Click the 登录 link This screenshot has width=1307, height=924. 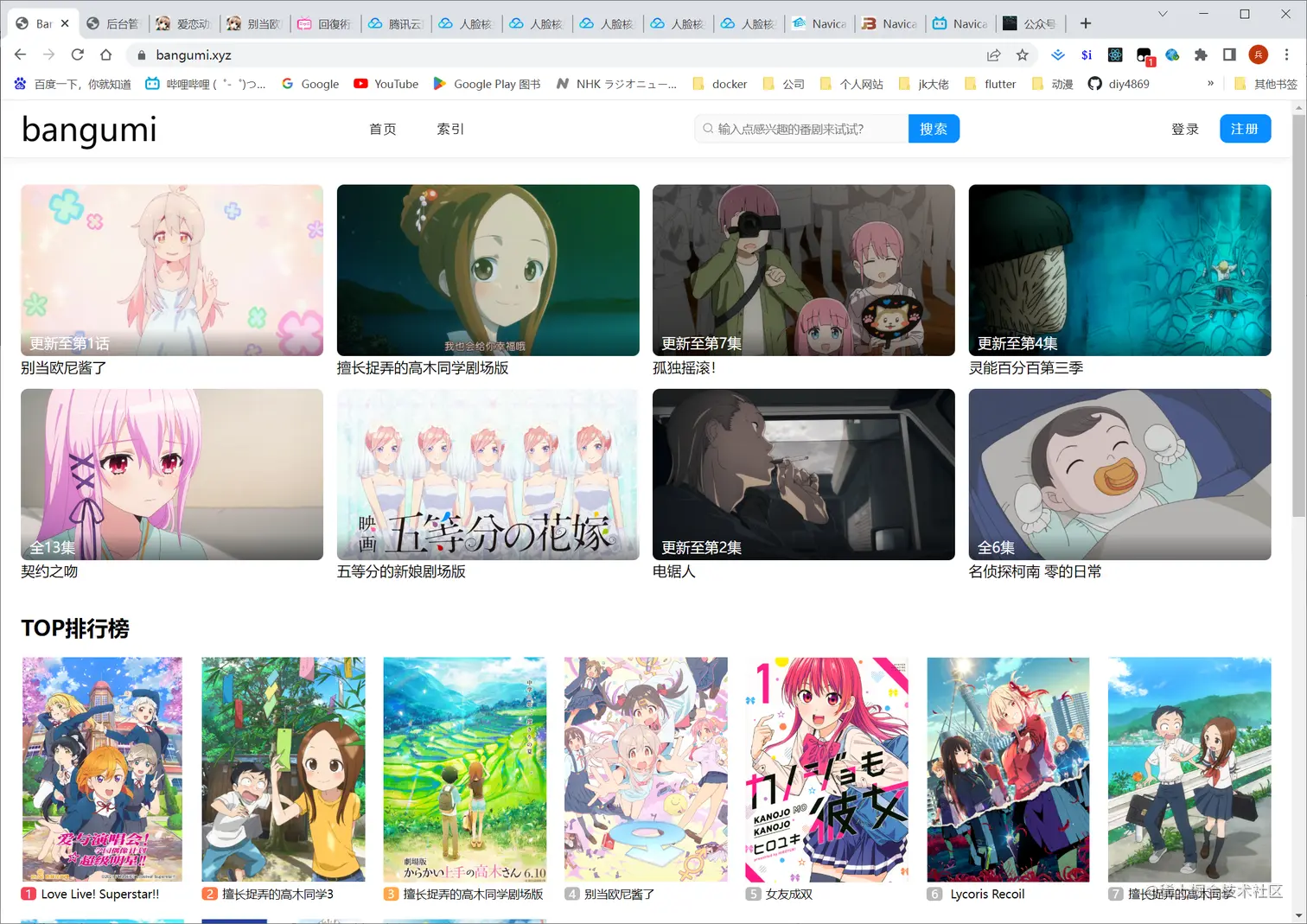tap(1184, 129)
